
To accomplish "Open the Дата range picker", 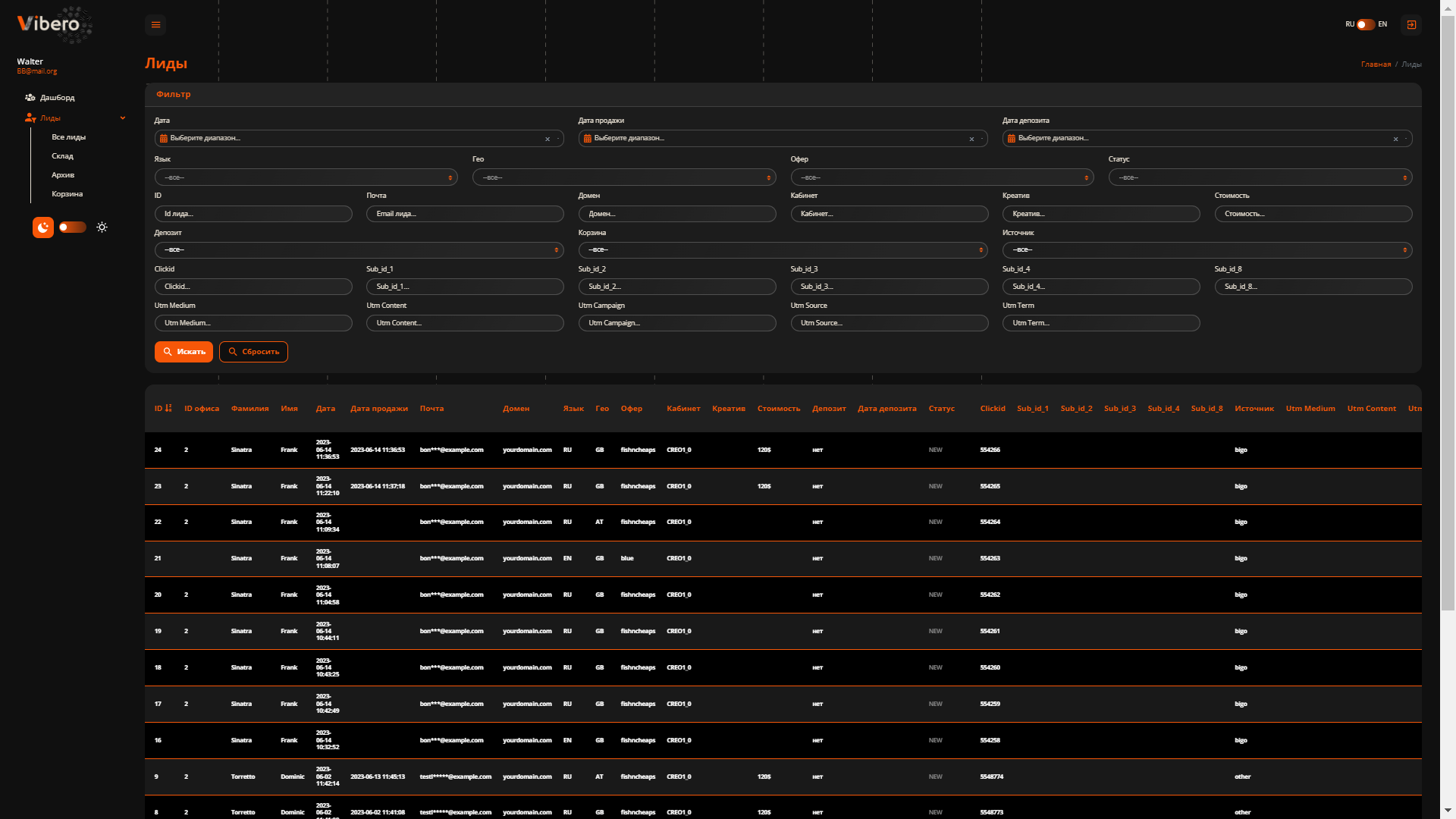I will coord(359,139).
